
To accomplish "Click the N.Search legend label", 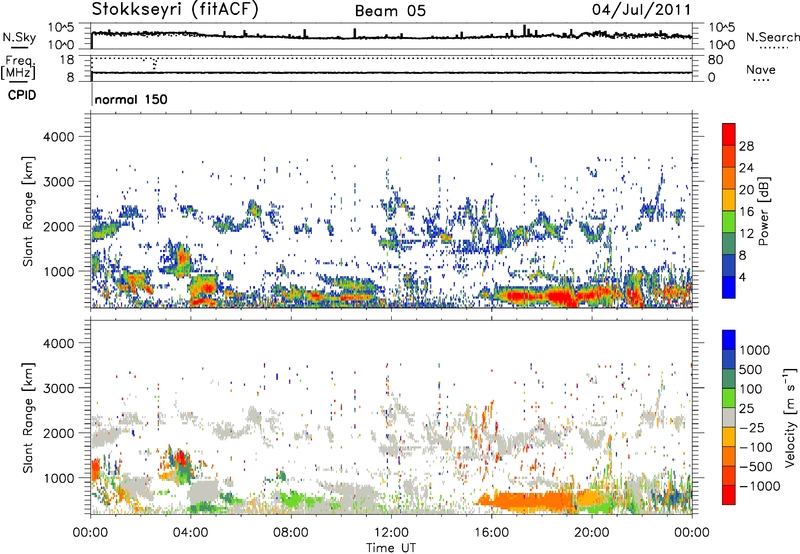I will tap(773, 37).
